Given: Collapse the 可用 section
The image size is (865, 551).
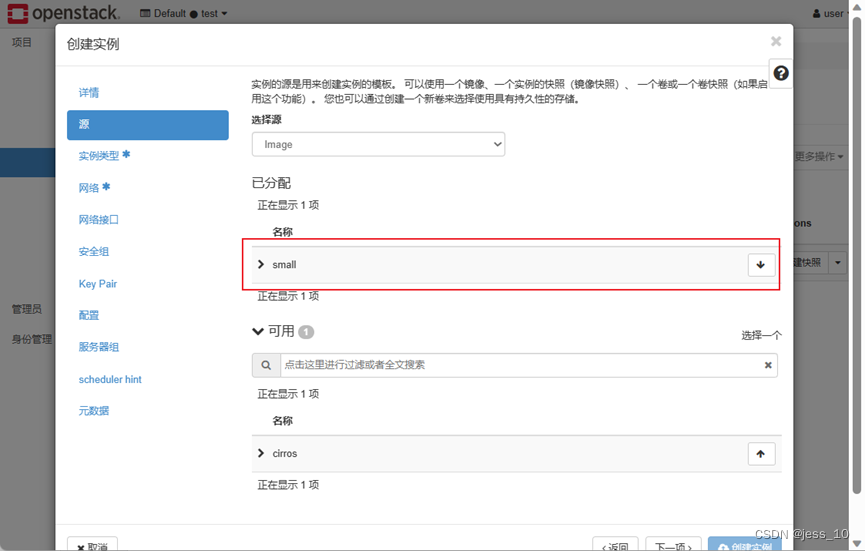Looking at the screenshot, I should [x=258, y=331].
